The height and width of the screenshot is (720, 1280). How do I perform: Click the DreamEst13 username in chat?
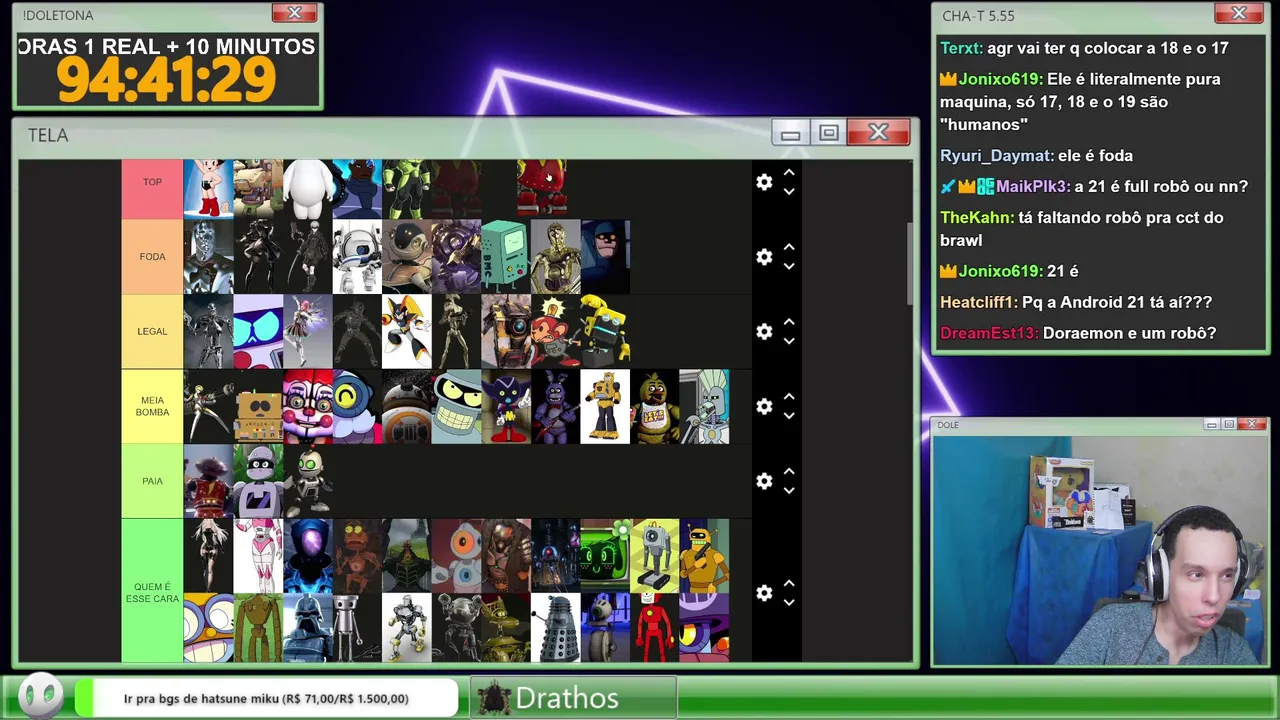pyautogui.click(x=989, y=333)
